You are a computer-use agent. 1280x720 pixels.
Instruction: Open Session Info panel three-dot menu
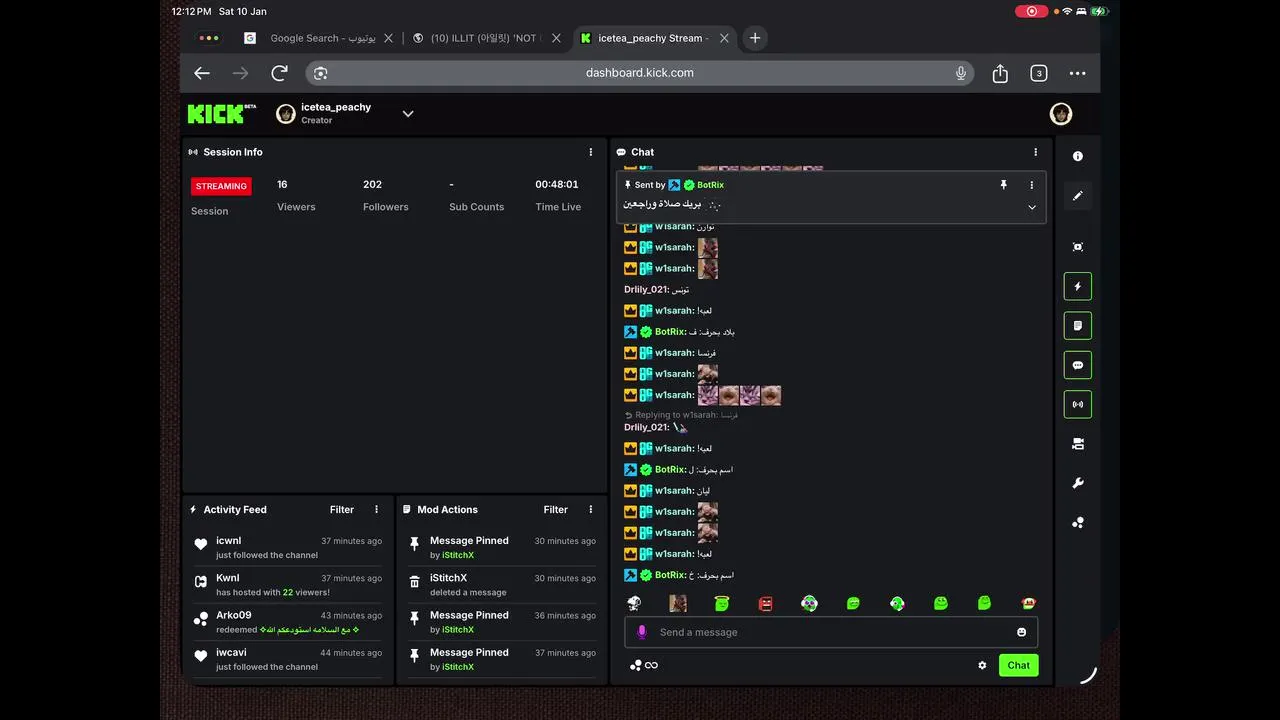pyautogui.click(x=591, y=152)
